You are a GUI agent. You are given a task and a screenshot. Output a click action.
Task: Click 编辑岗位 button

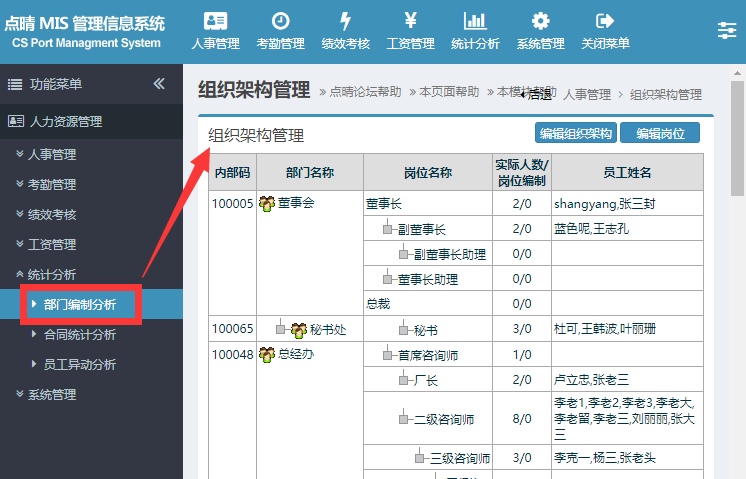click(659, 134)
